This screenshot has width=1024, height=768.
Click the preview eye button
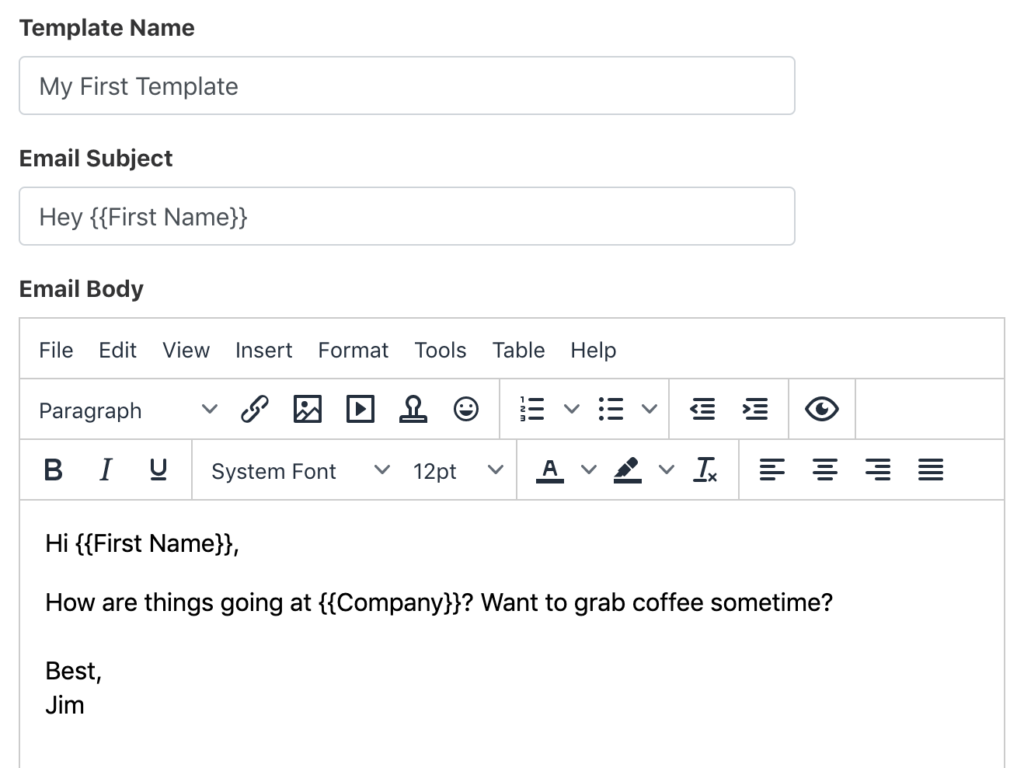point(822,409)
